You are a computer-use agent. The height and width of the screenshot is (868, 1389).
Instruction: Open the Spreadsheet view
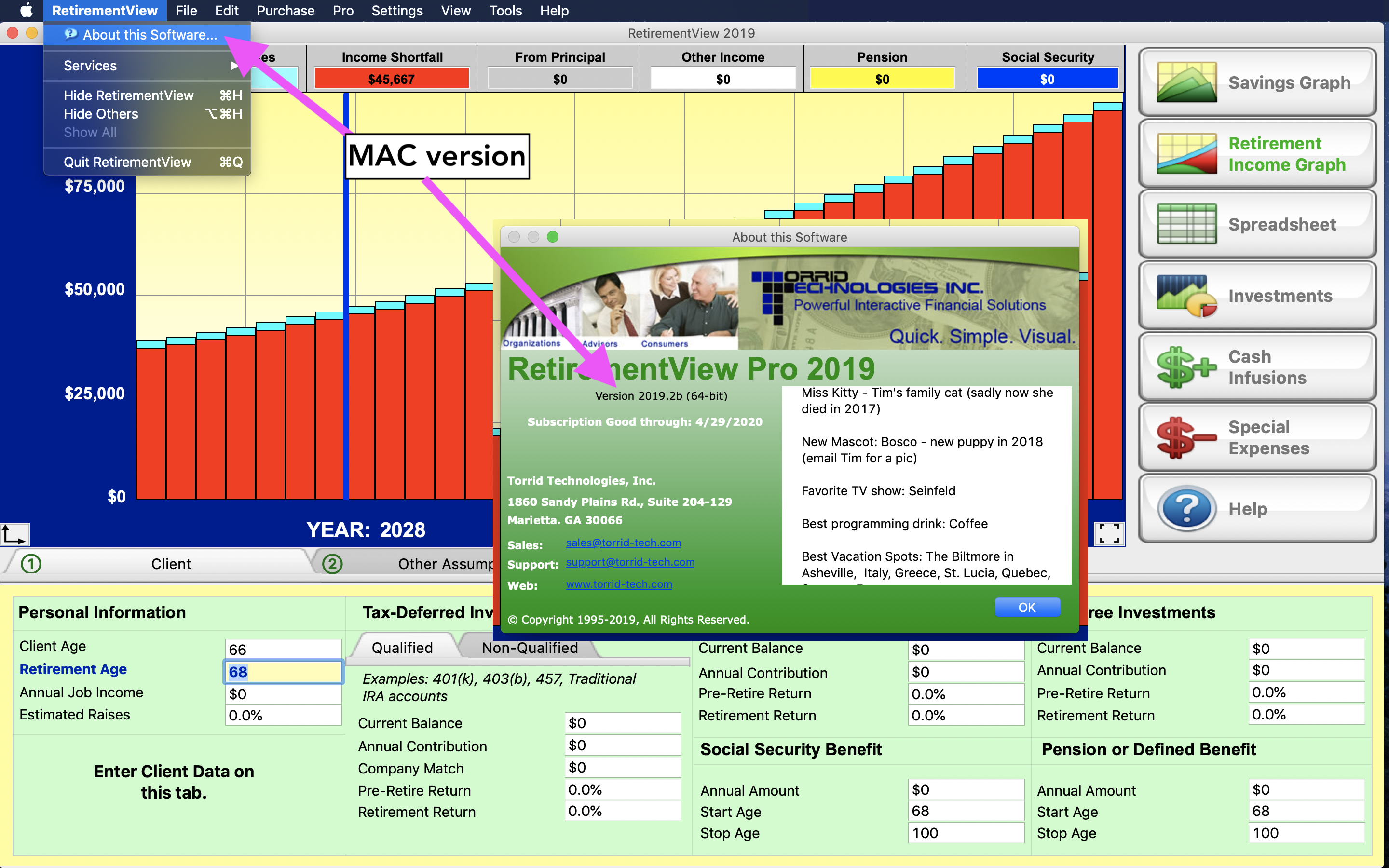pos(1257,224)
